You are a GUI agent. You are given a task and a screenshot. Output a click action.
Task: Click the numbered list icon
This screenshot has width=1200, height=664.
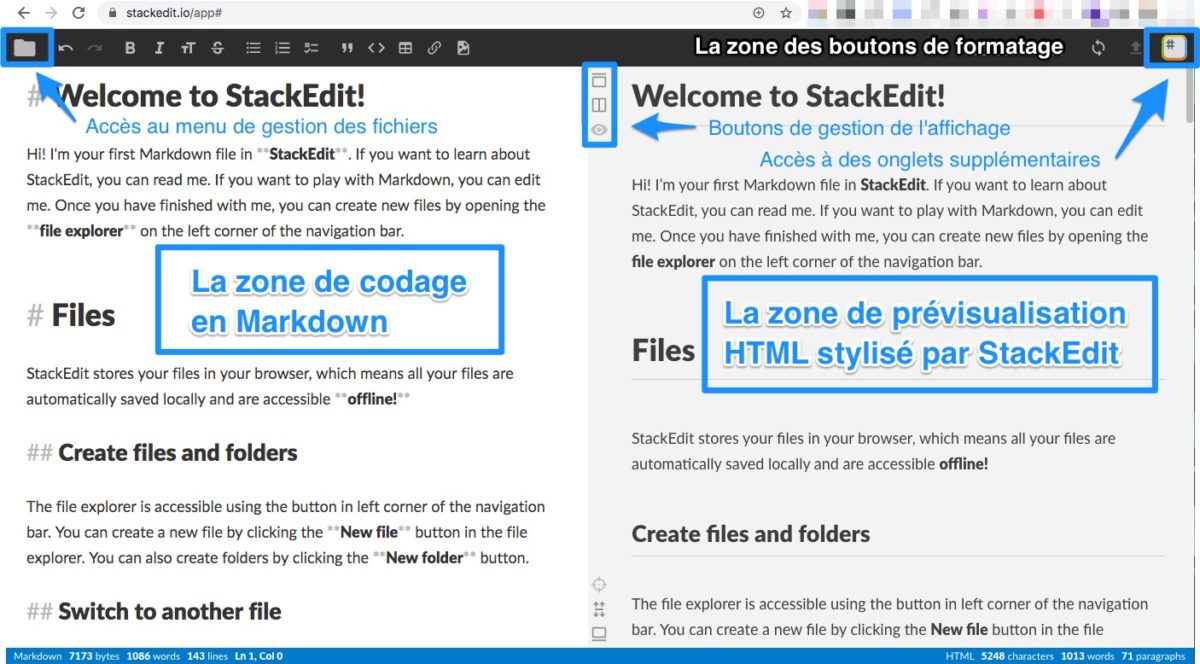[282, 46]
